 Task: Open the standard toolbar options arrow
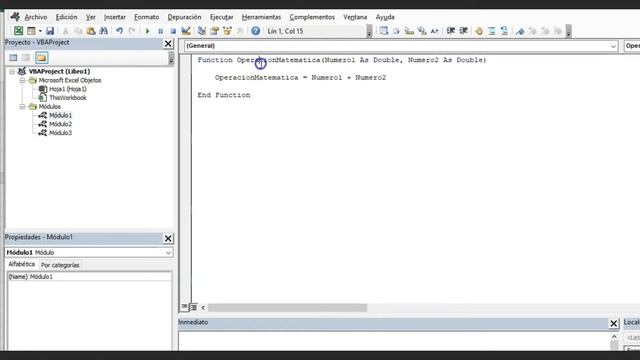click(369, 31)
